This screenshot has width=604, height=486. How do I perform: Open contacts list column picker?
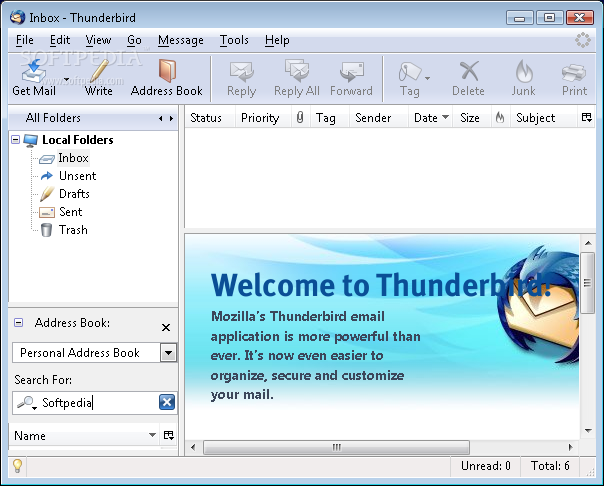click(x=169, y=436)
